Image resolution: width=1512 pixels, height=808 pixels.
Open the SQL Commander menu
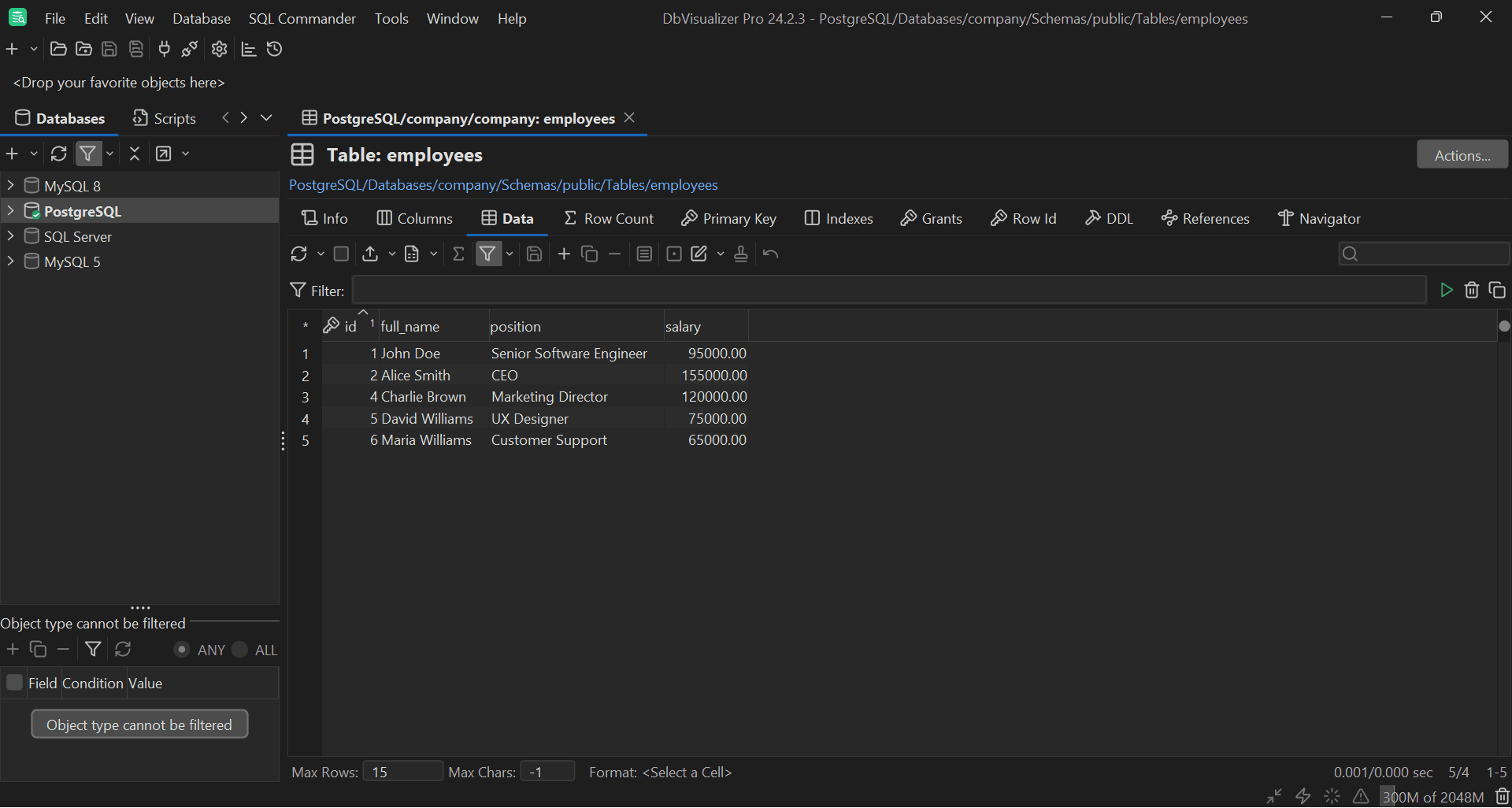click(x=302, y=18)
